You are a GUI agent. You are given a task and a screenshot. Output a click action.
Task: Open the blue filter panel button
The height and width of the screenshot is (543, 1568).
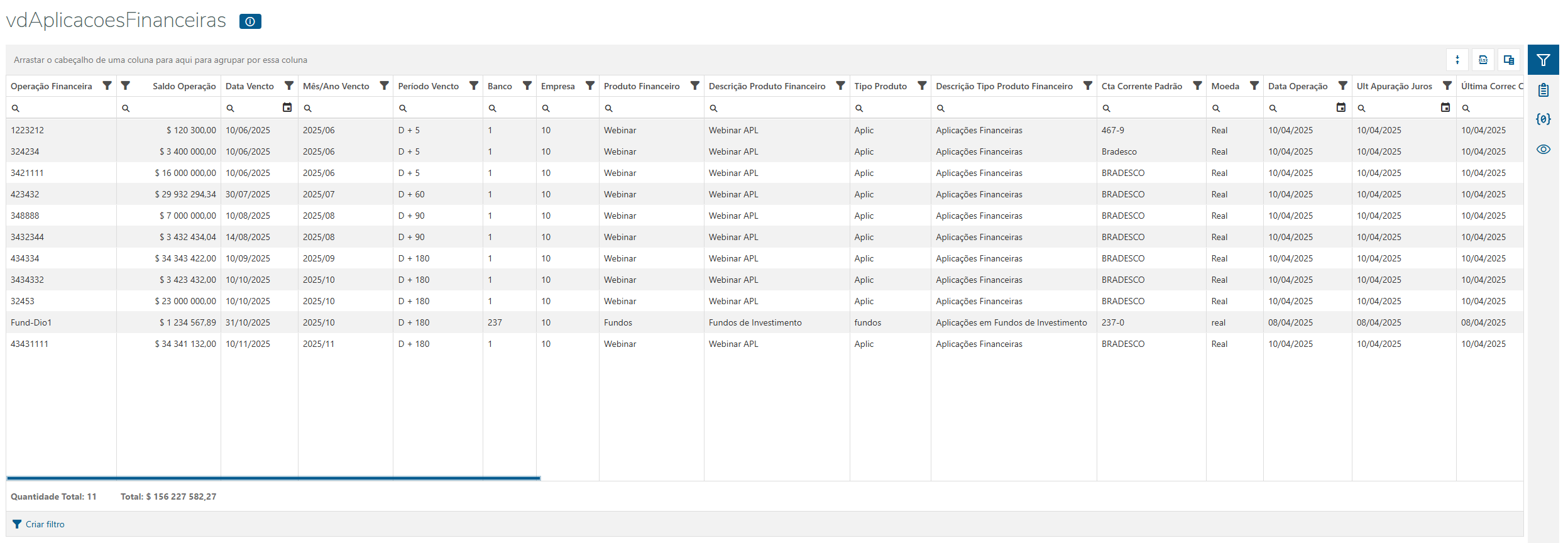1543,60
